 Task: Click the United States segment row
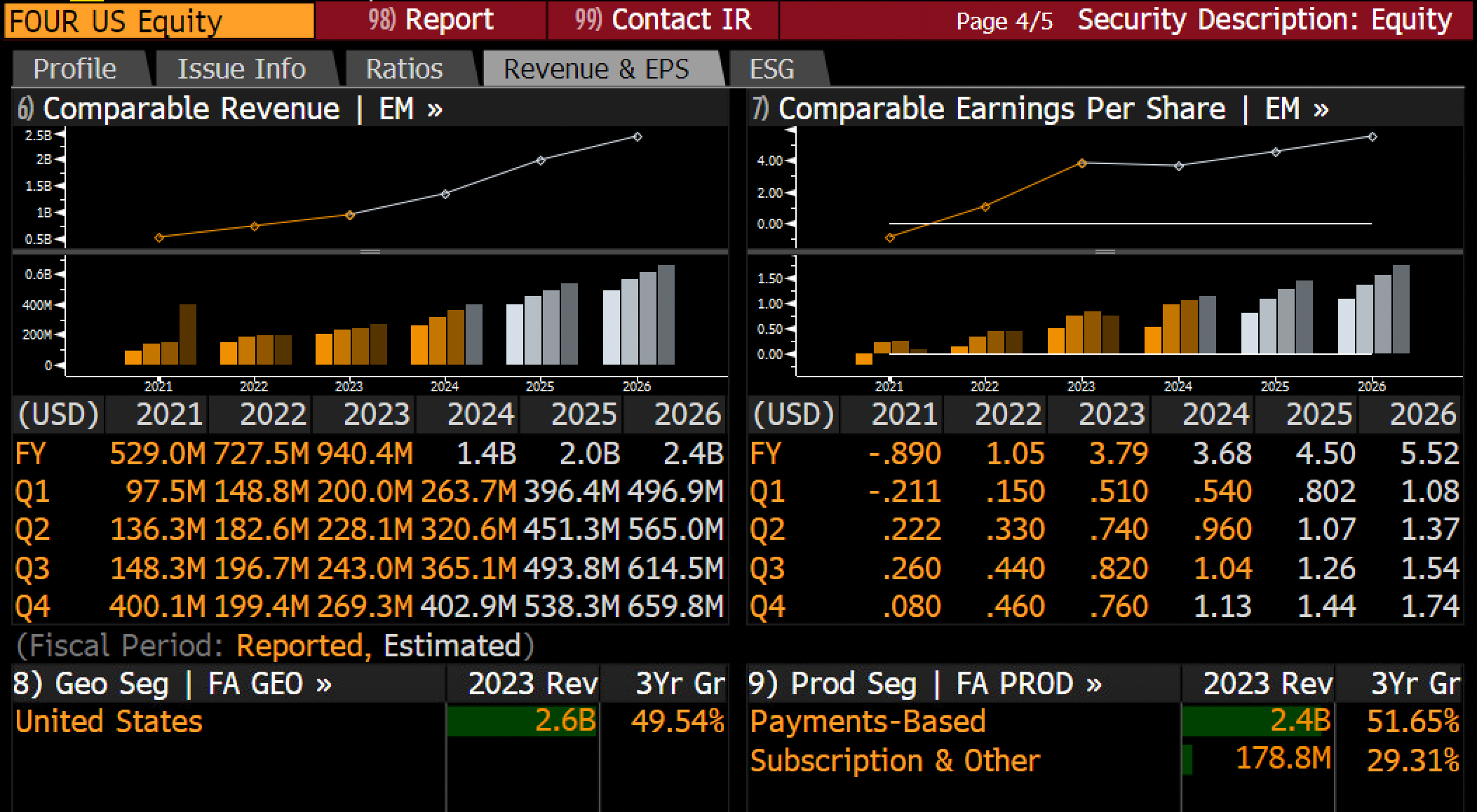click(370, 722)
